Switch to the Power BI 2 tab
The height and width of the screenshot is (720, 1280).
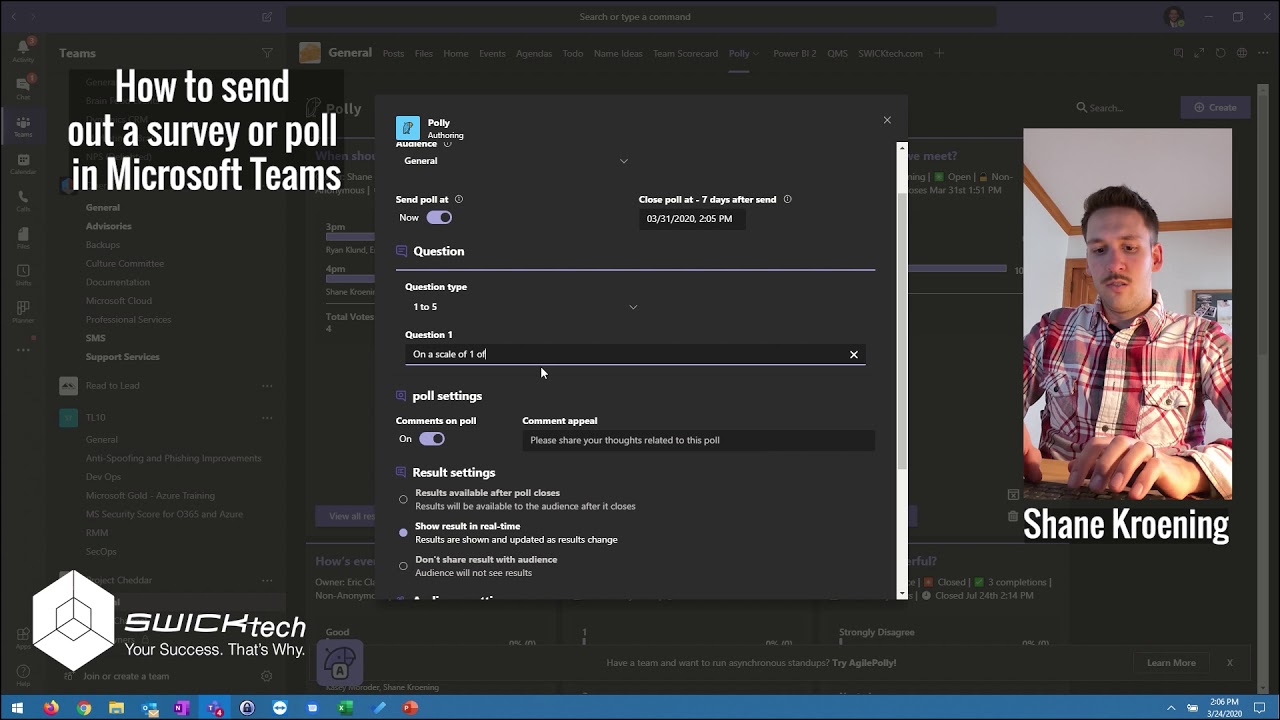(795, 54)
